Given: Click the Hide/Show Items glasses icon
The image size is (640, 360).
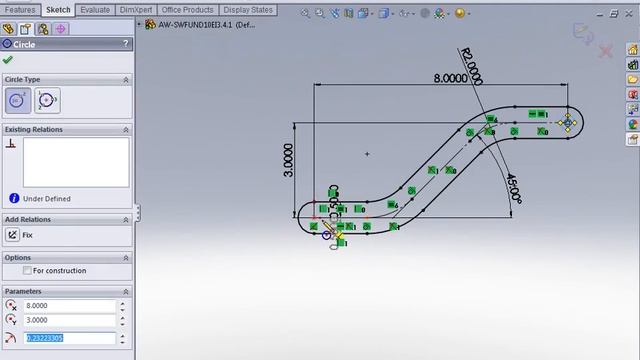Looking at the screenshot, I should [404, 13].
